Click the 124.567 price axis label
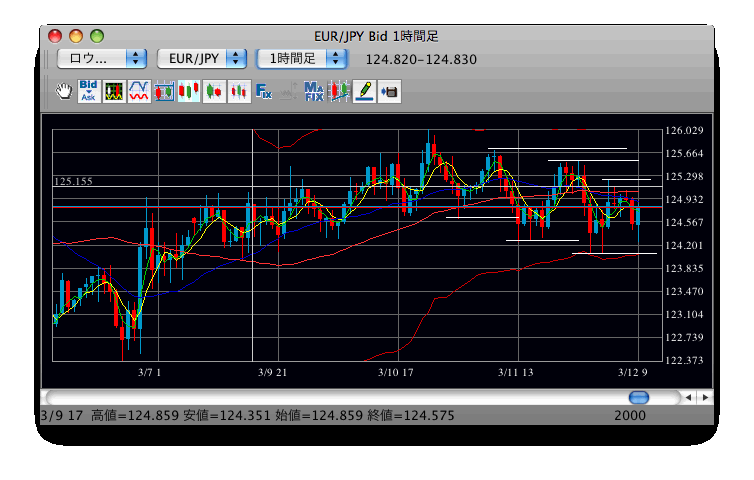Screen dimensions: 754x480 (x=684, y=222)
